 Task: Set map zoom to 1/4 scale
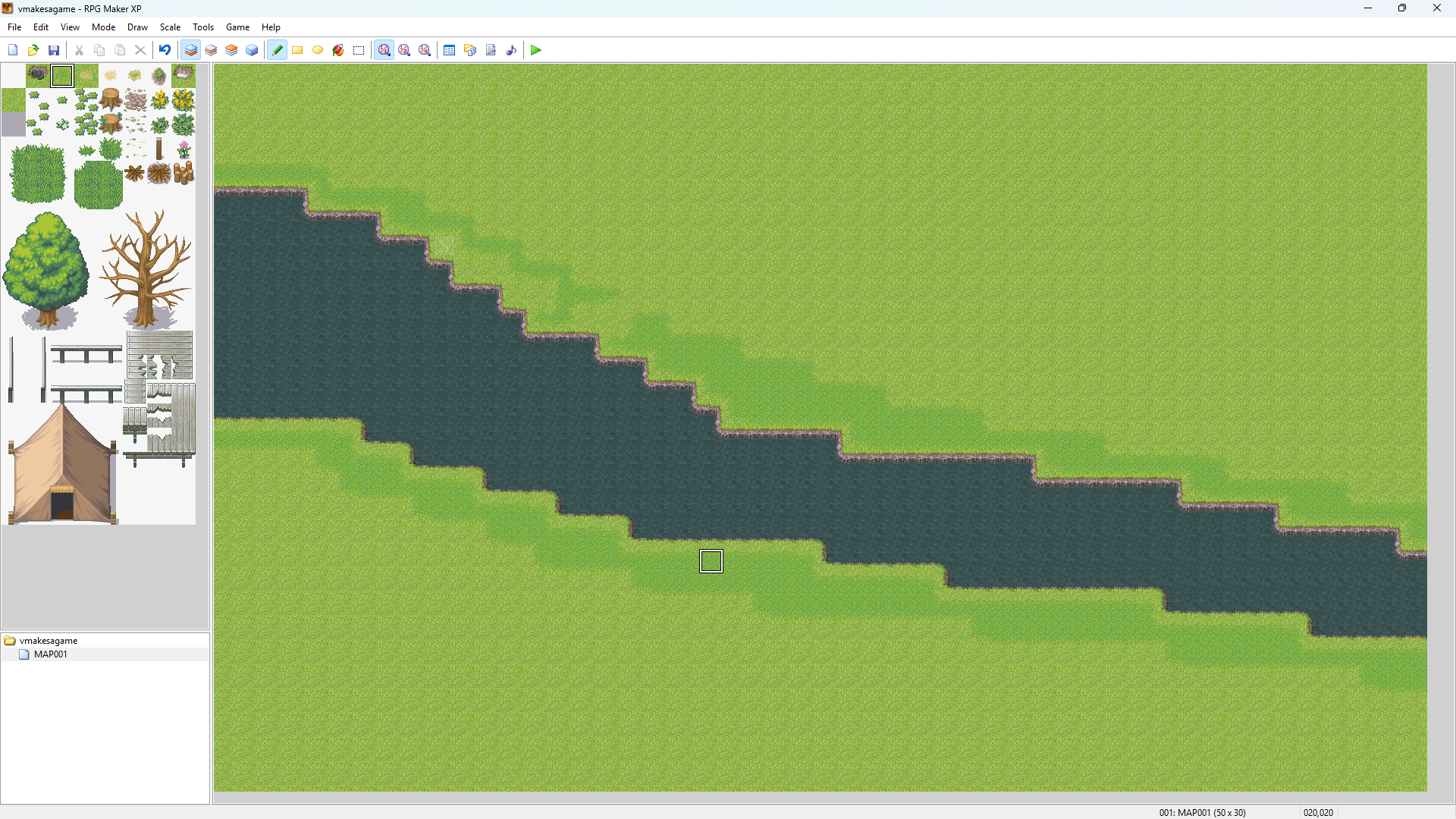(x=425, y=50)
